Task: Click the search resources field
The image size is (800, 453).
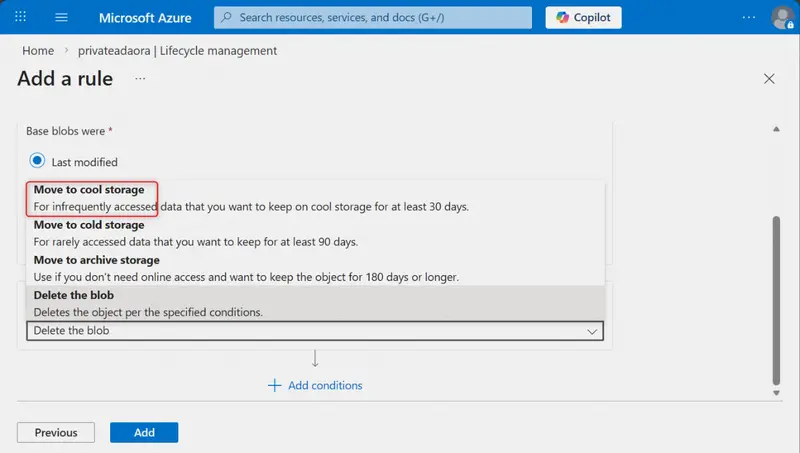Action: (x=372, y=17)
